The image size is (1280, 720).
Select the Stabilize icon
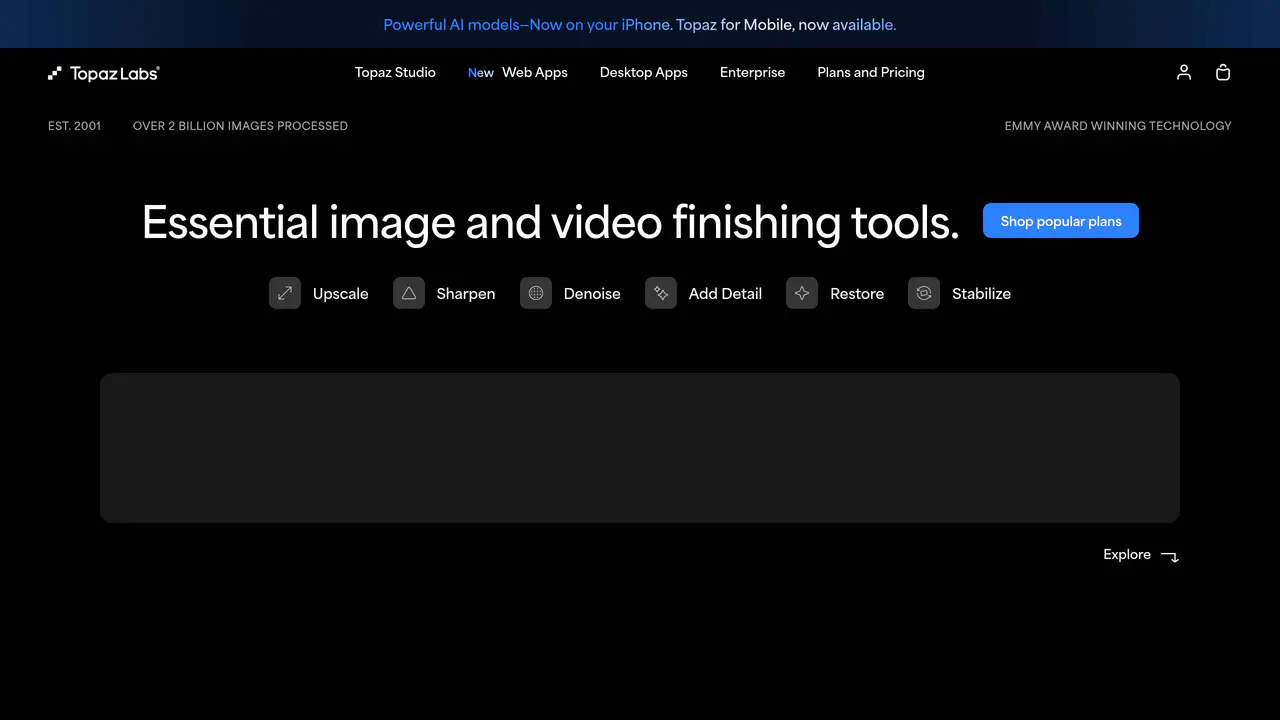(924, 293)
